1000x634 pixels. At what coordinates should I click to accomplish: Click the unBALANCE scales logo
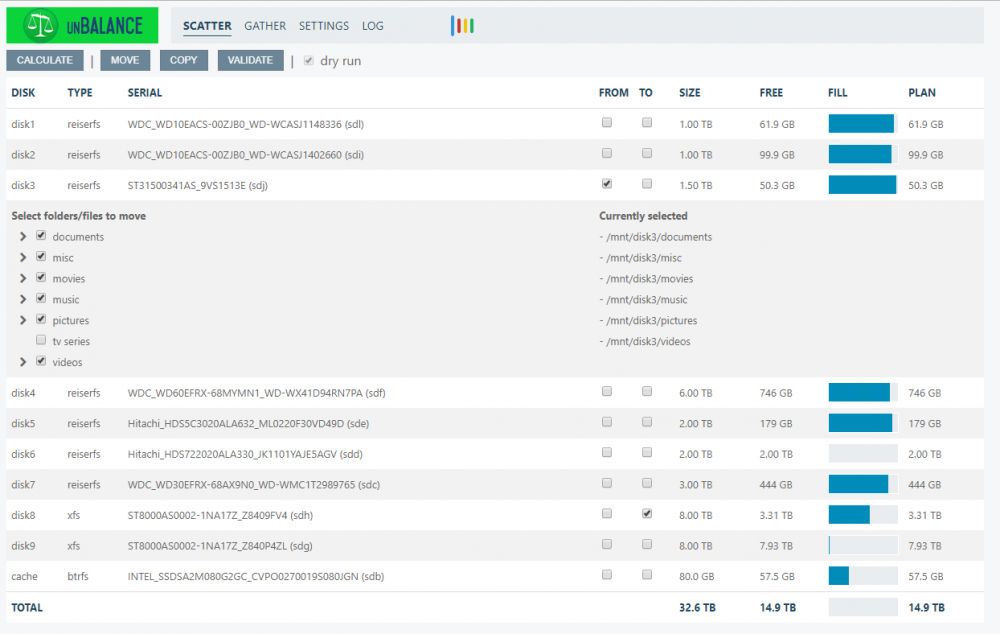click(82, 26)
